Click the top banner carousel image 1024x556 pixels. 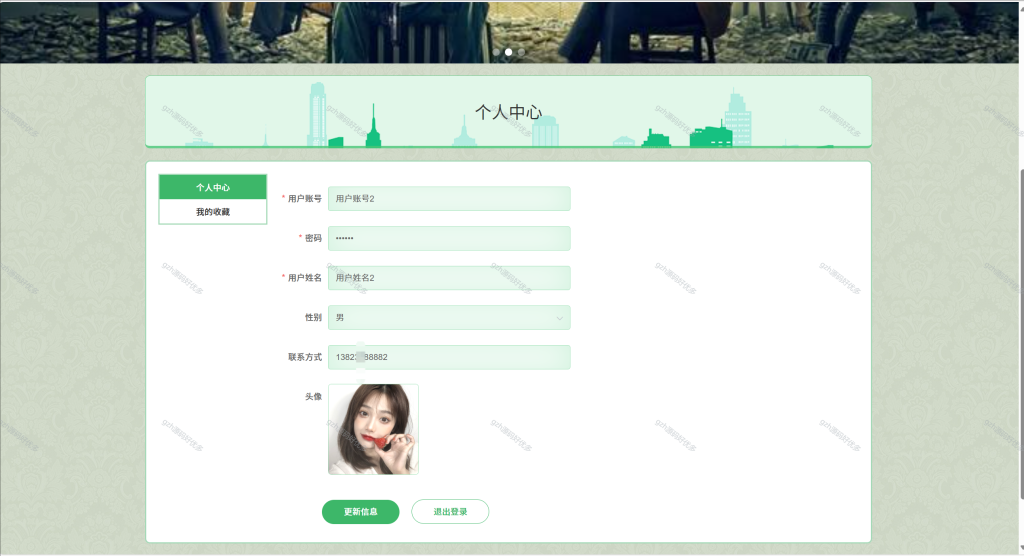tap(509, 31)
